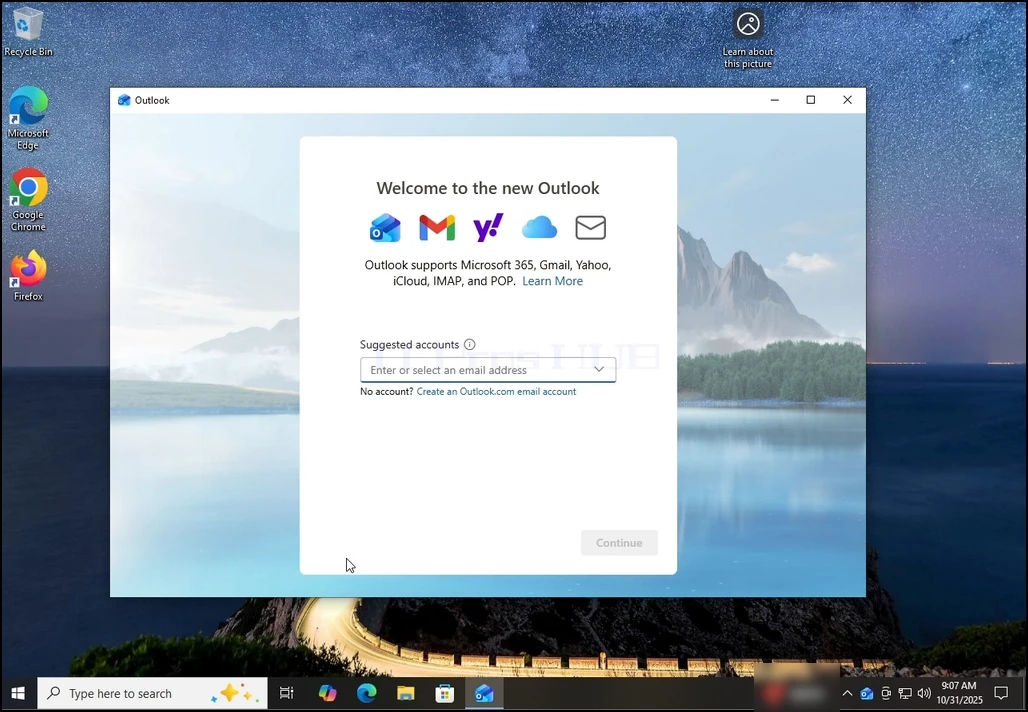Show hidden system tray icons
The width and height of the screenshot is (1028, 712).
coord(847,694)
